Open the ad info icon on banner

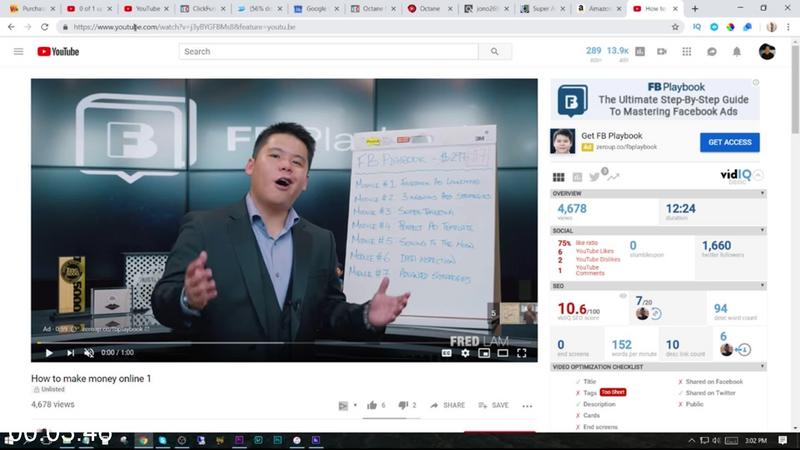click(756, 82)
